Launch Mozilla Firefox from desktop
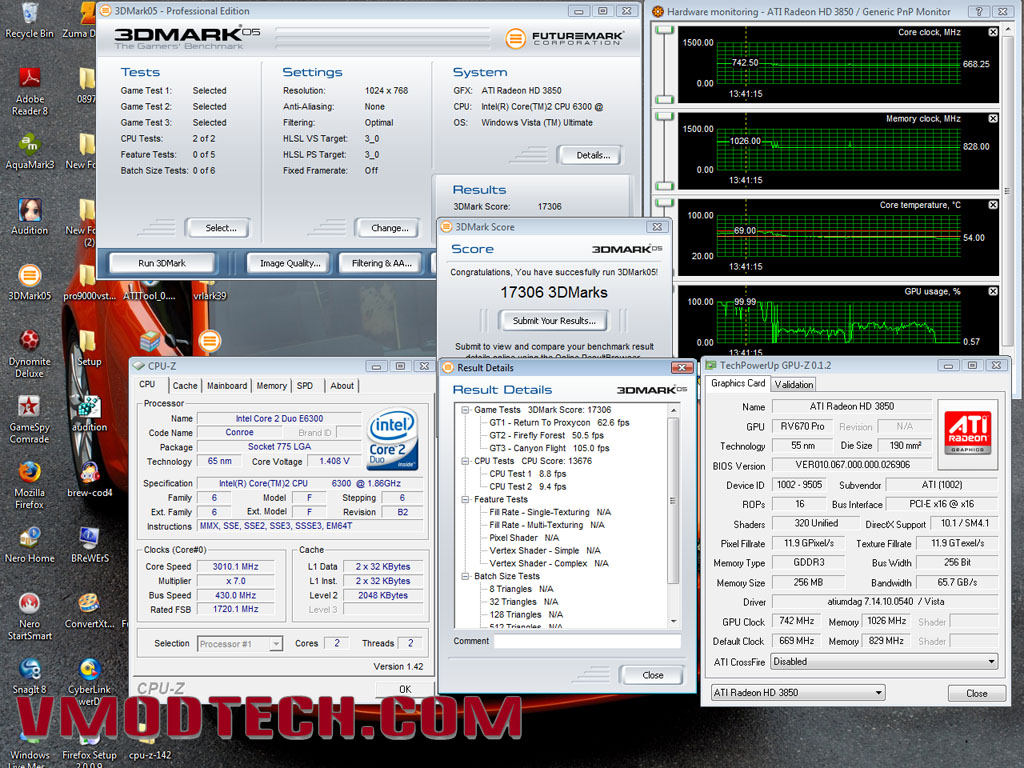This screenshot has width=1024, height=768. coord(29,485)
